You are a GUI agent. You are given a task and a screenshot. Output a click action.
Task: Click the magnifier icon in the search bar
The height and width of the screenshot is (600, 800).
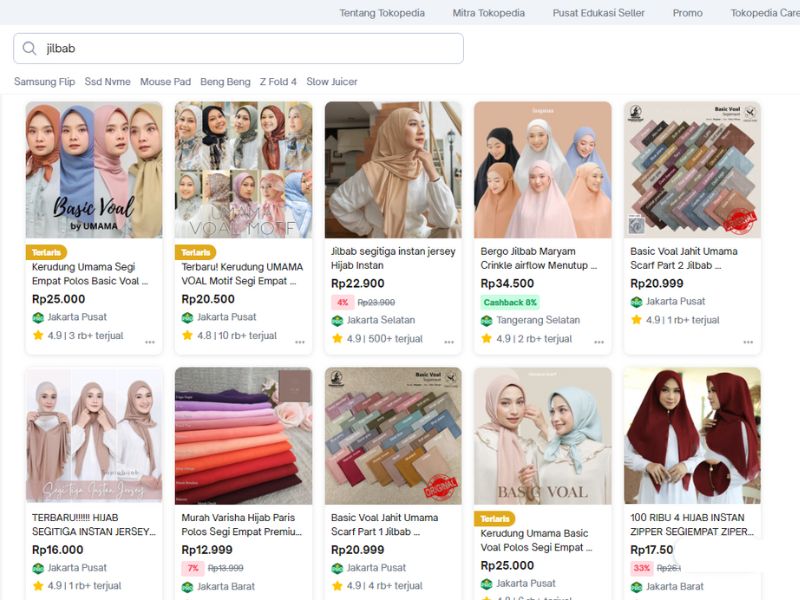click(27, 47)
